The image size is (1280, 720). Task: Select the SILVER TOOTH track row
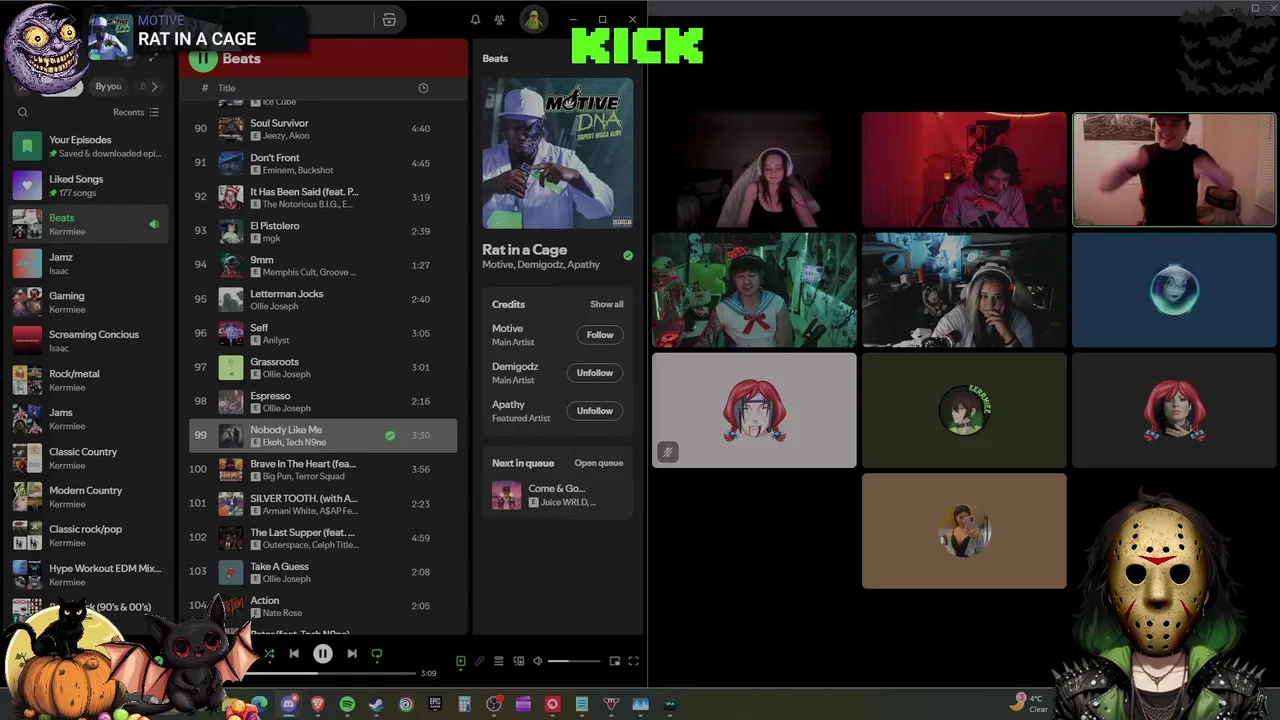(x=323, y=504)
